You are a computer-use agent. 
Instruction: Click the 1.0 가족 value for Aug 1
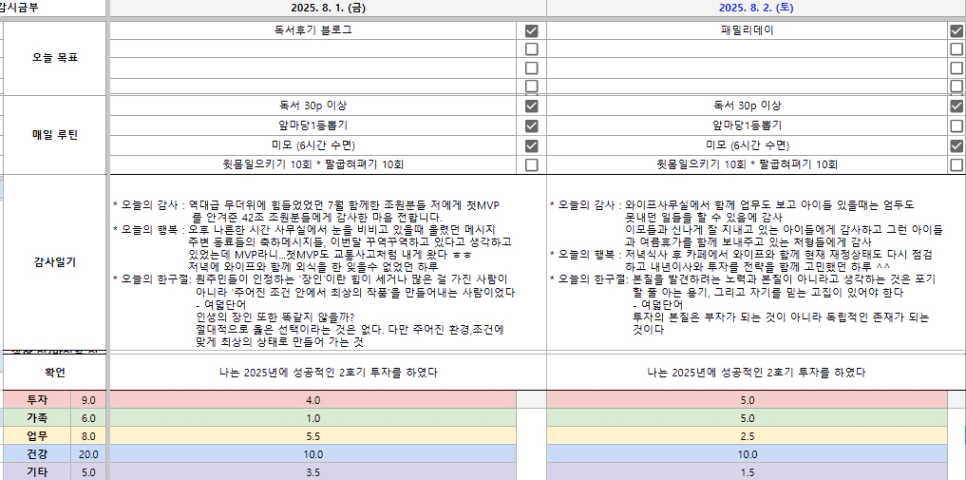point(313,418)
